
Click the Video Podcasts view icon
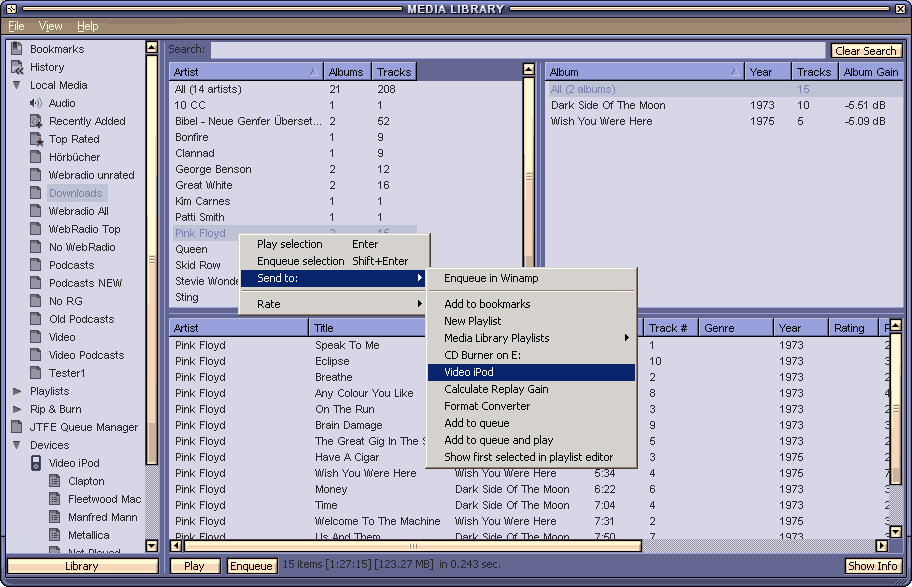click(x=35, y=355)
